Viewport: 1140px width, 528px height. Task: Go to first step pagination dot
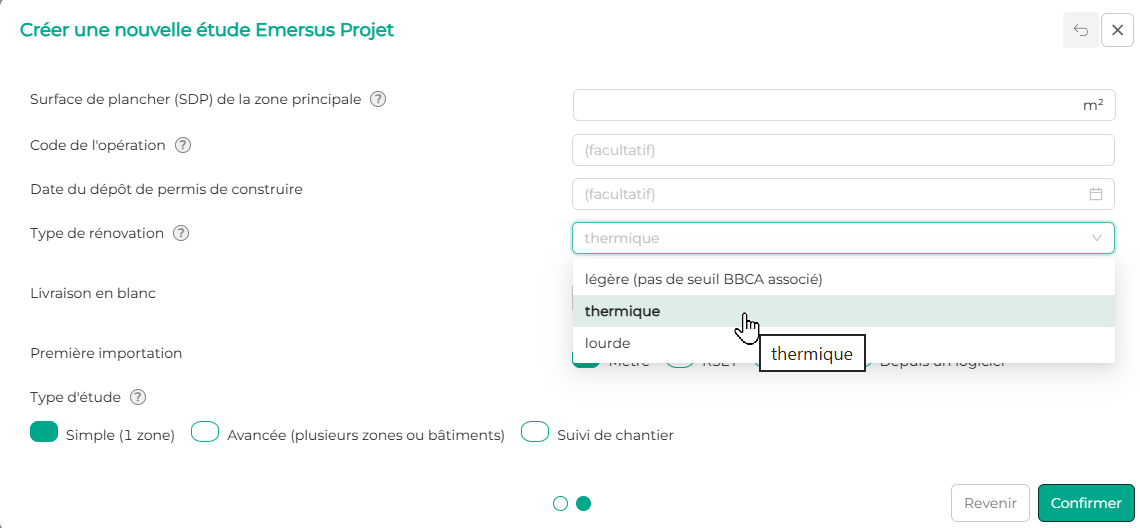pyautogui.click(x=560, y=503)
